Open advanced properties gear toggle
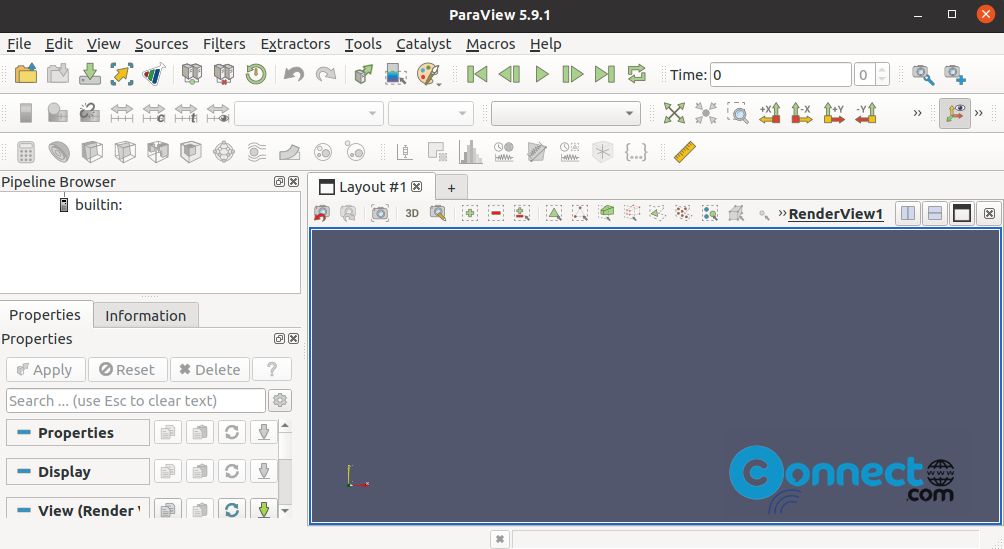The width and height of the screenshot is (1004, 549). tap(280, 400)
